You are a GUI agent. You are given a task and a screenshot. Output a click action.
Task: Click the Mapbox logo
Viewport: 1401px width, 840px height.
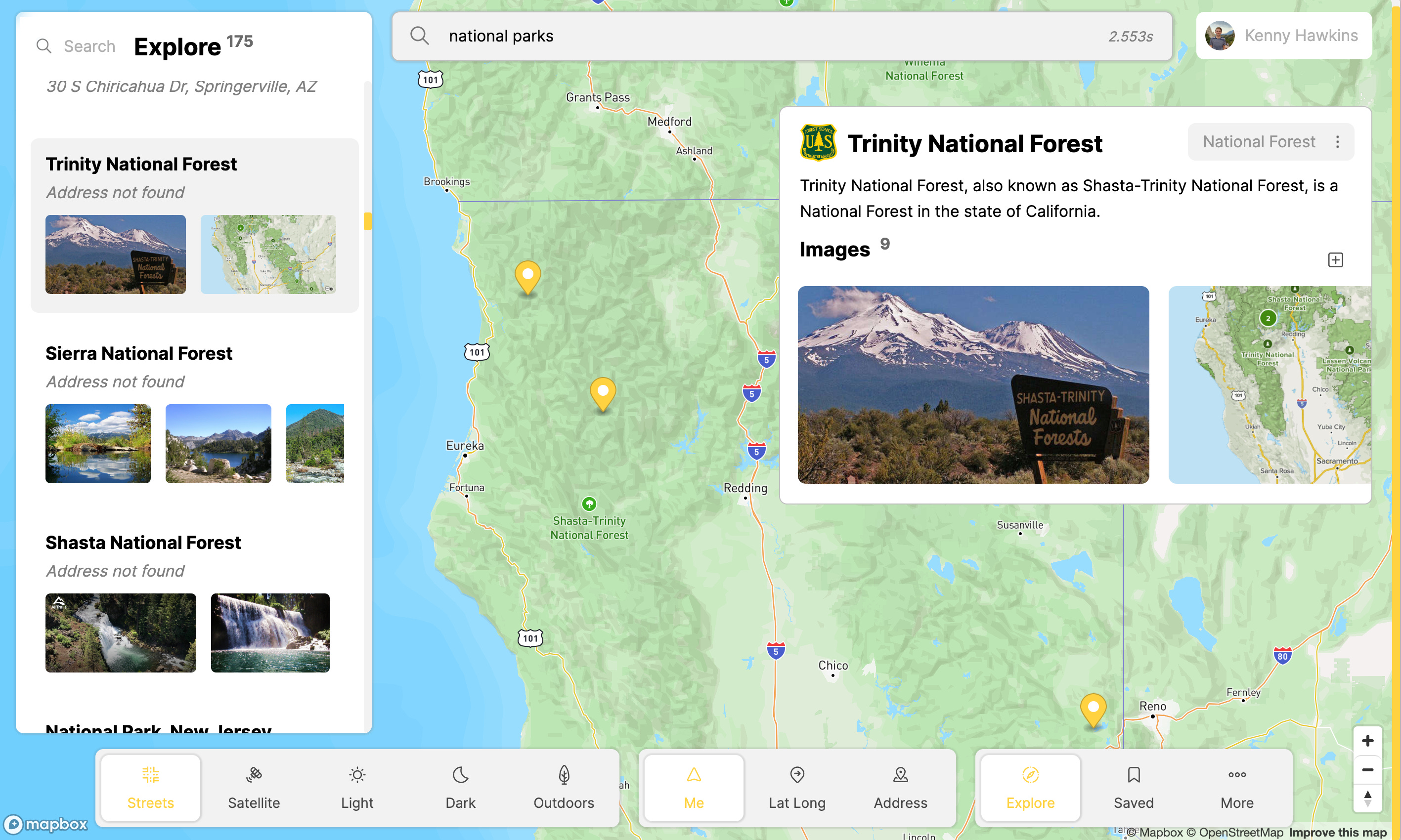(46, 824)
